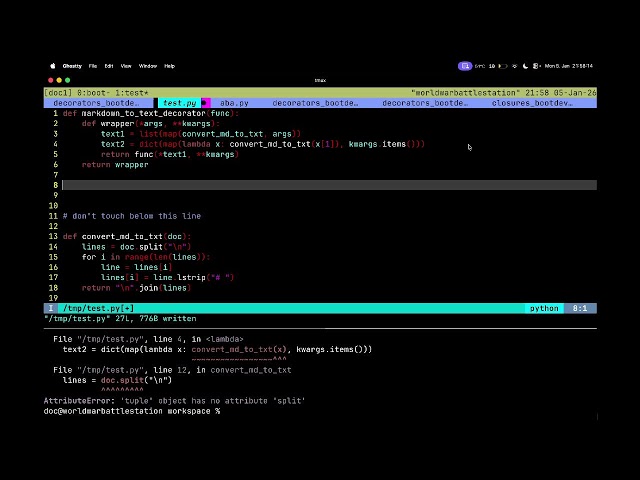The height and width of the screenshot is (480, 640).
Task: Open the closures_bootdev.. buffer tab
Action: pyautogui.click(x=532, y=103)
